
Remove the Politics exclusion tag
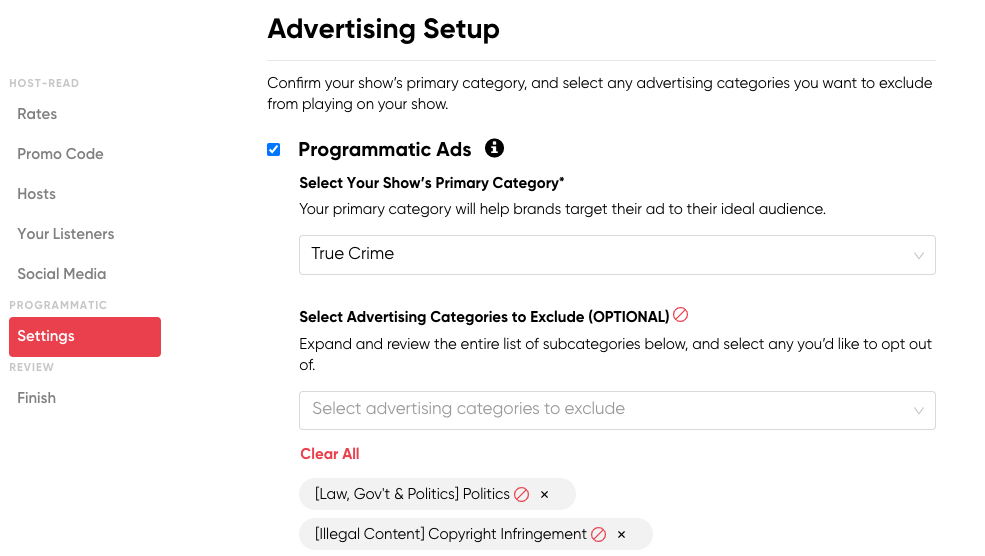click(545, 494)
